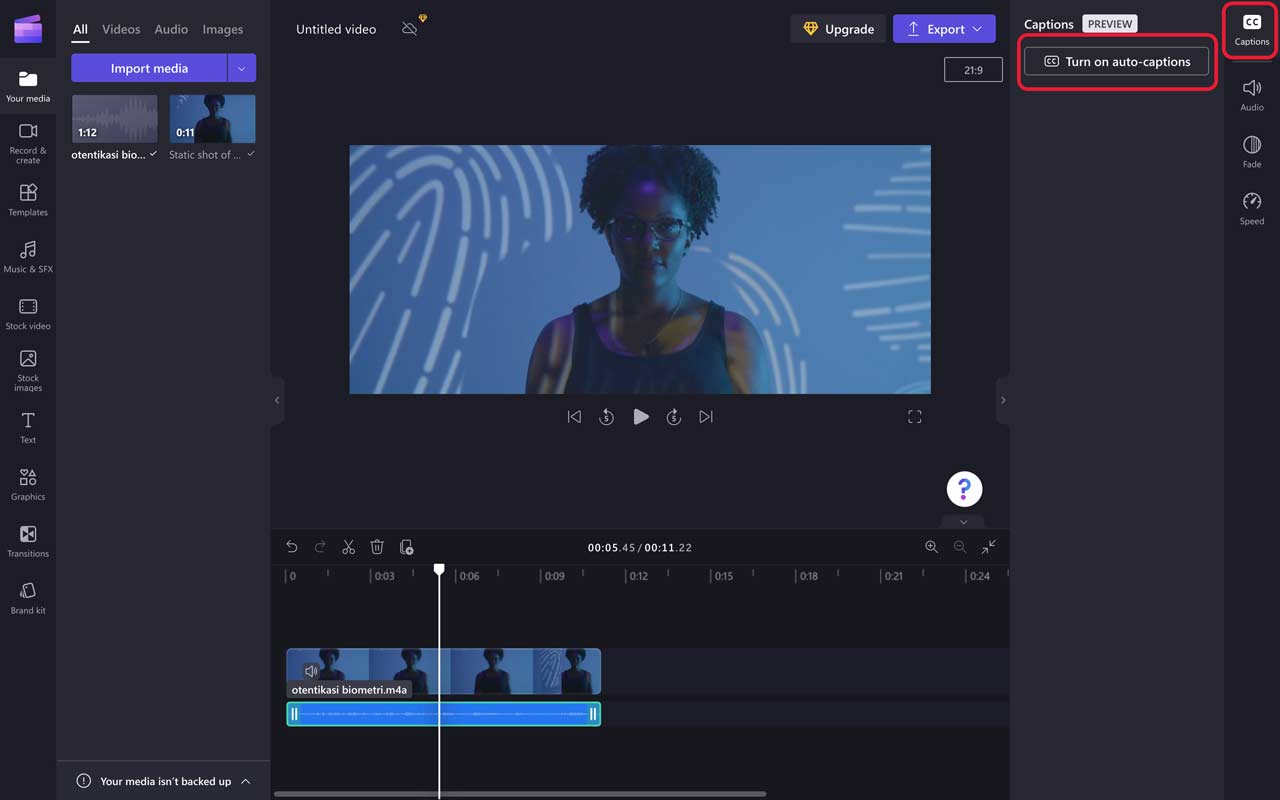Click the Upgrade button
Viewport: 1280px width, 800px height.
pos(839,29)
